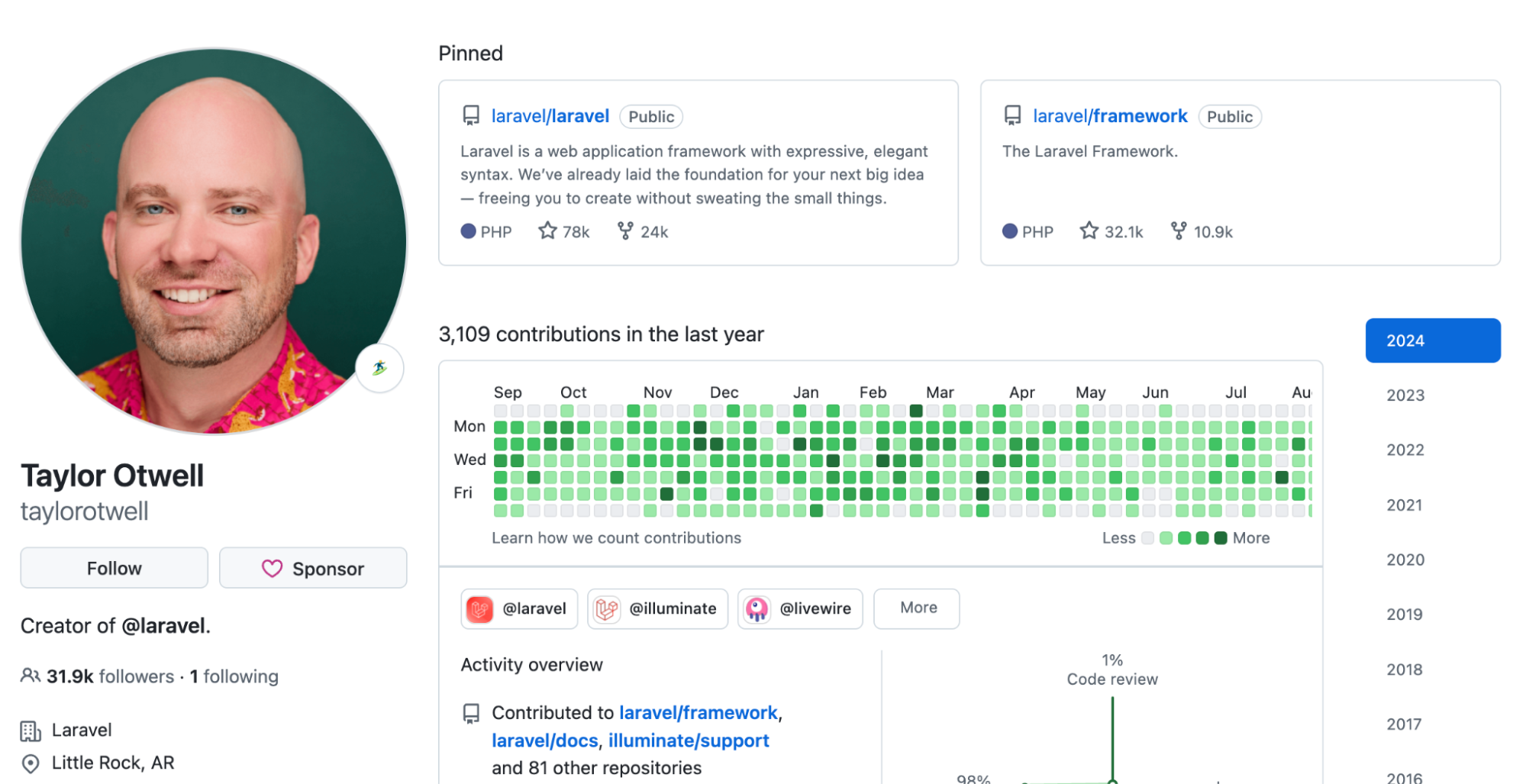The width and height of the screenshot is (1526, 784).
Task: Open the illuminate/support contributed repository
Action: [689, 740]
